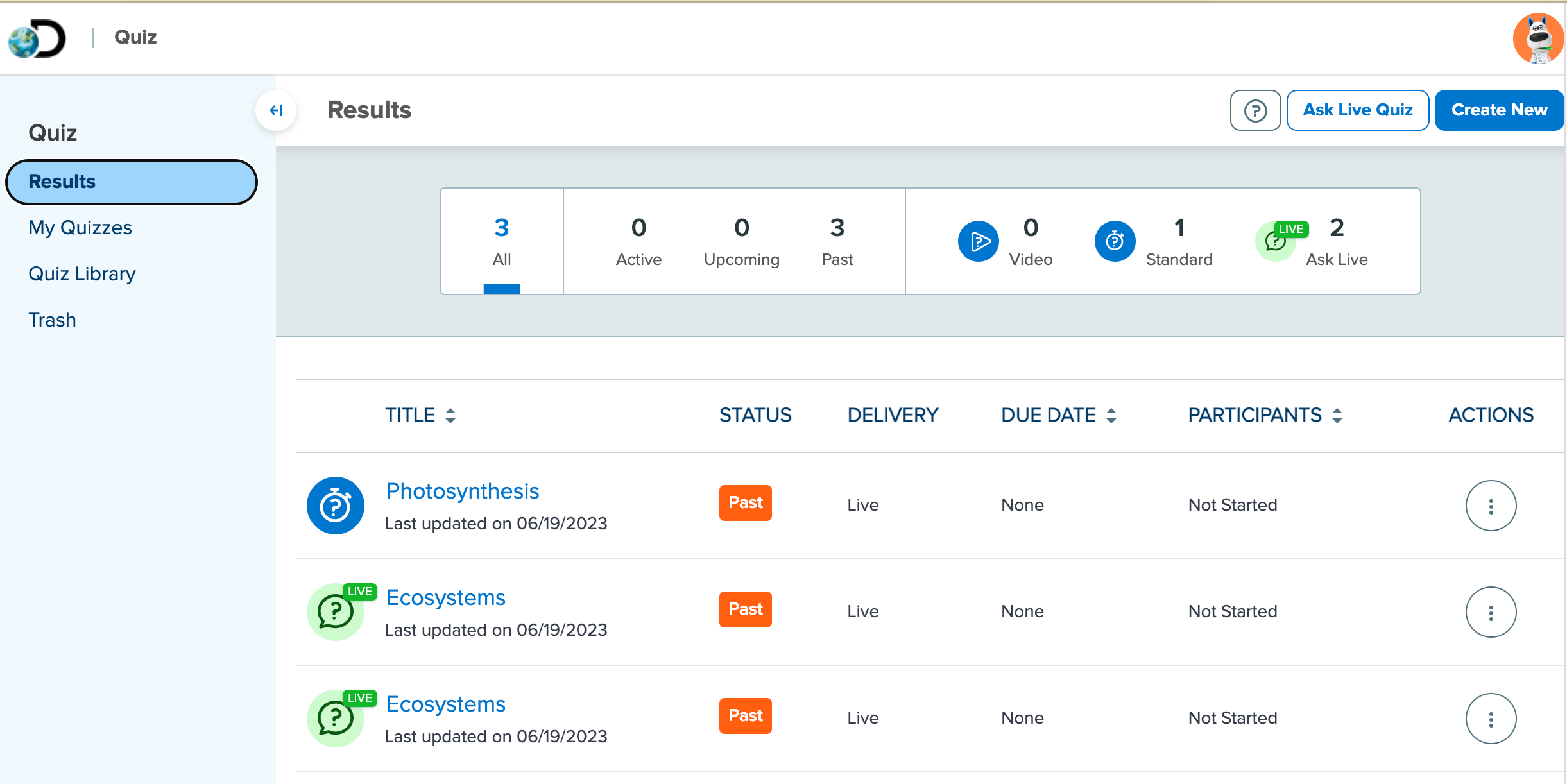Screen dimensions: 1567x784
Task: Filter by Video quiz type icon
Action: coord(978,241)
